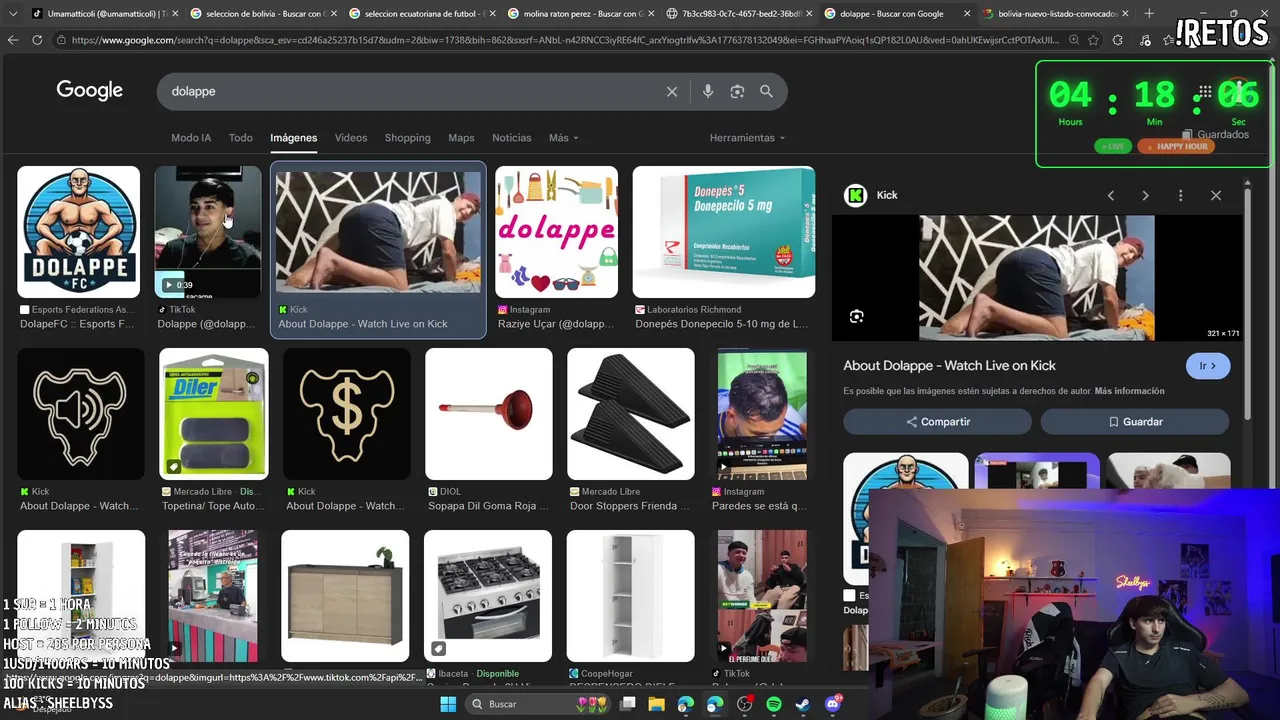Go to the Google homepage logo
1280x720 pixels.
89,91
